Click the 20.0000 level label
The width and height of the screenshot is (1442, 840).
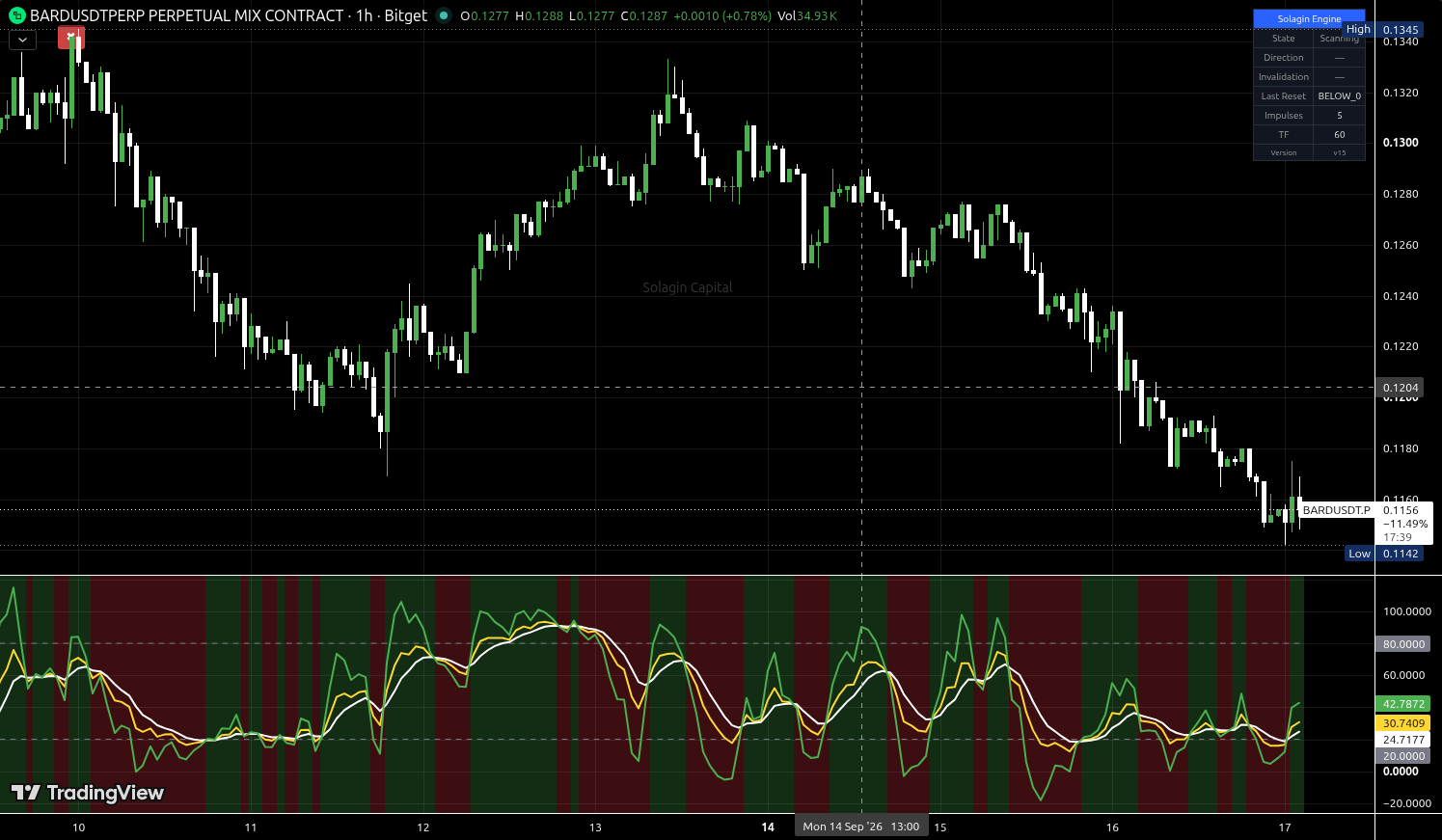[x=1403, y=756]
